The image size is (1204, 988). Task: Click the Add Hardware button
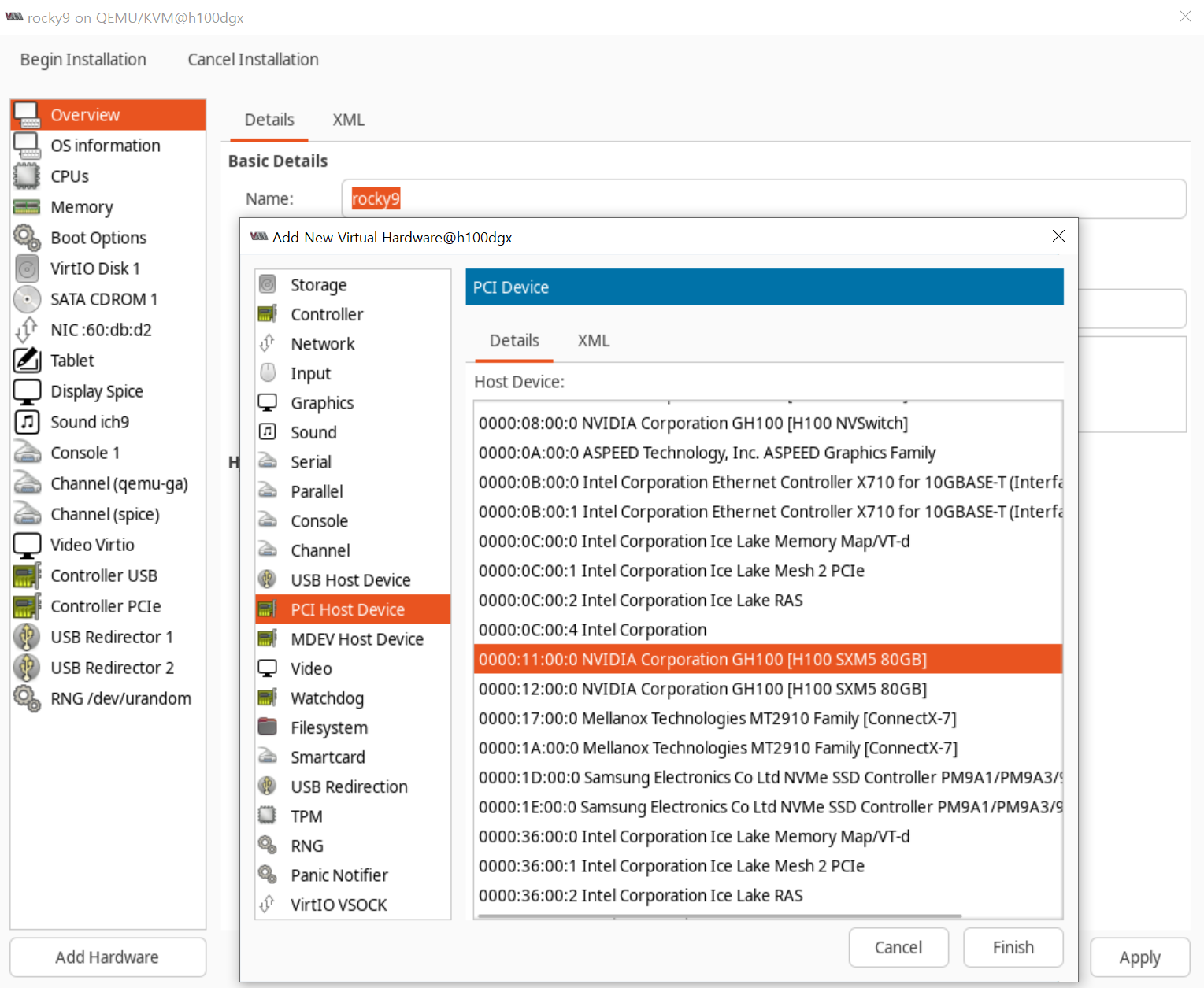coord(108,957)
